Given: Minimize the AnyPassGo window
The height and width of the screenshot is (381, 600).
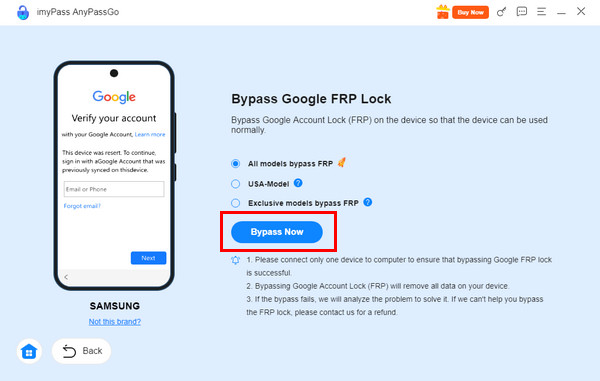Looking at the screenshot, I should click(561, 12).
